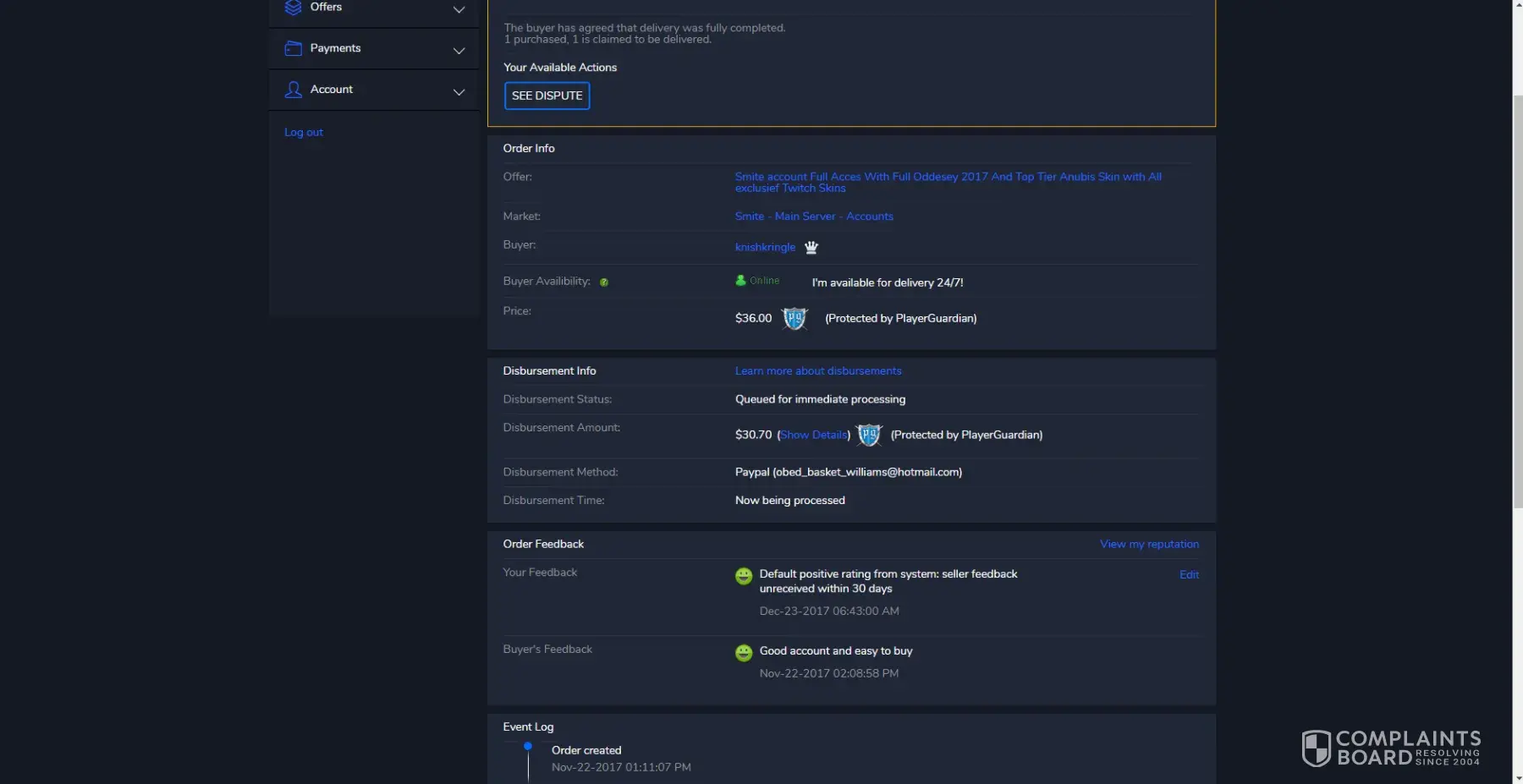Open the Smite account offer link

(948, 182)
